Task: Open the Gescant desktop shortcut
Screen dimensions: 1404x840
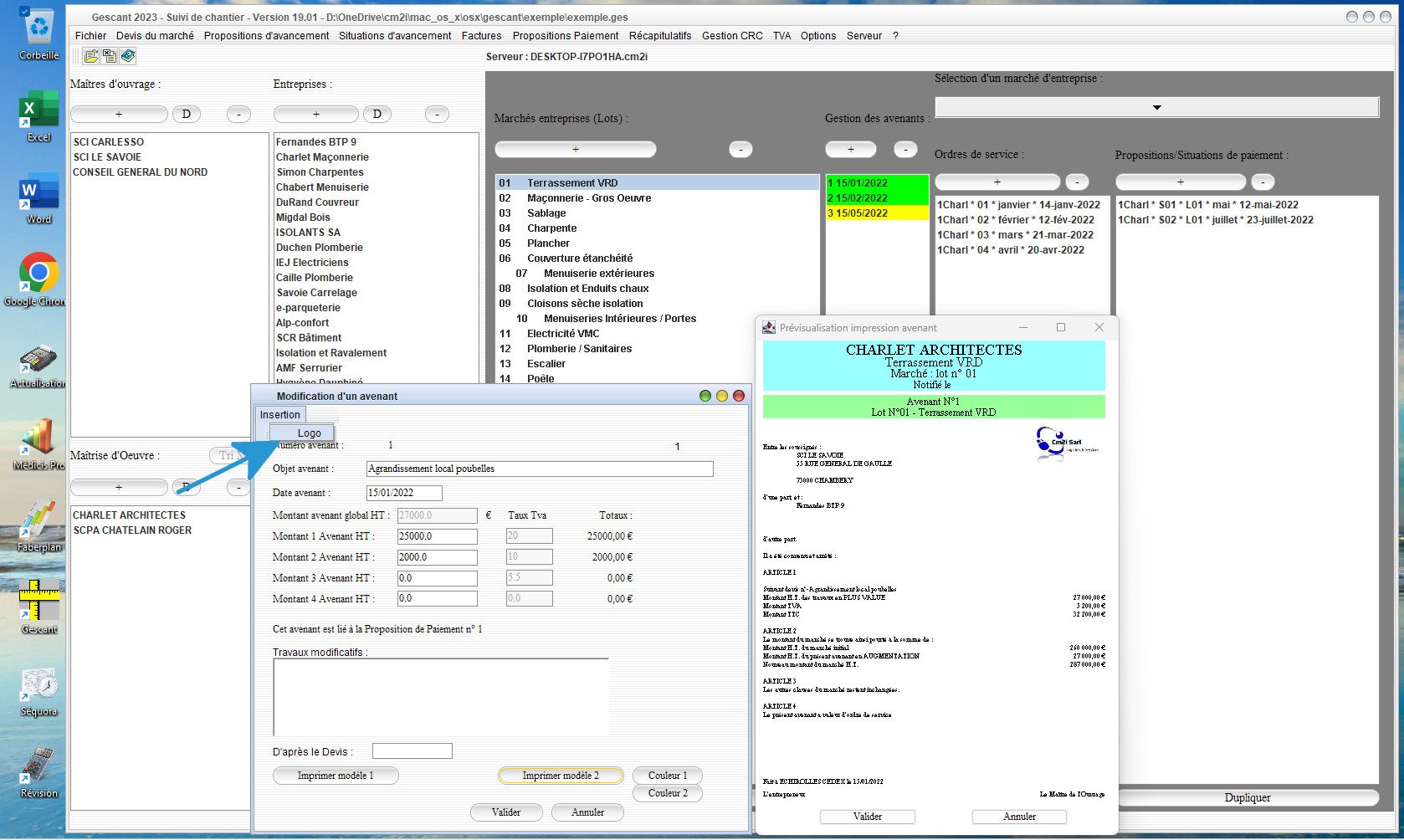Action: 39,607
